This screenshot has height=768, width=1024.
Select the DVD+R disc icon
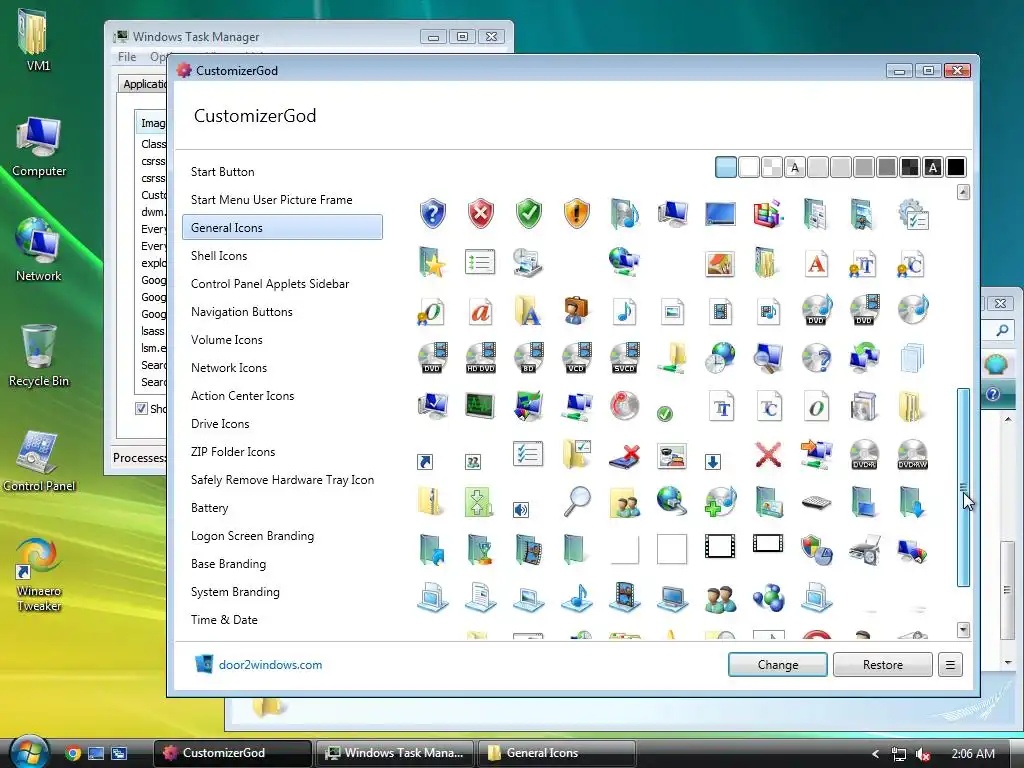[864, 455]
